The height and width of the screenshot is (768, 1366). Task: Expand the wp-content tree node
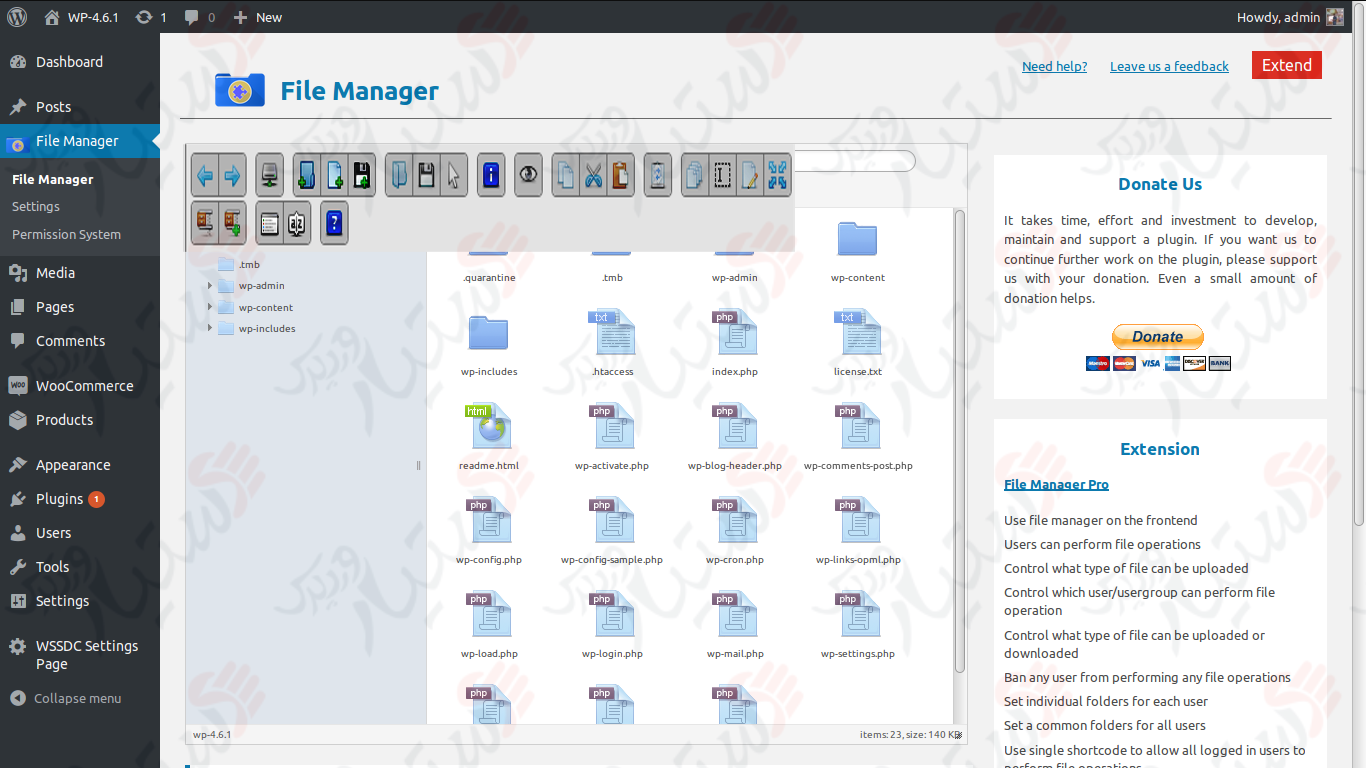[210, 307]
